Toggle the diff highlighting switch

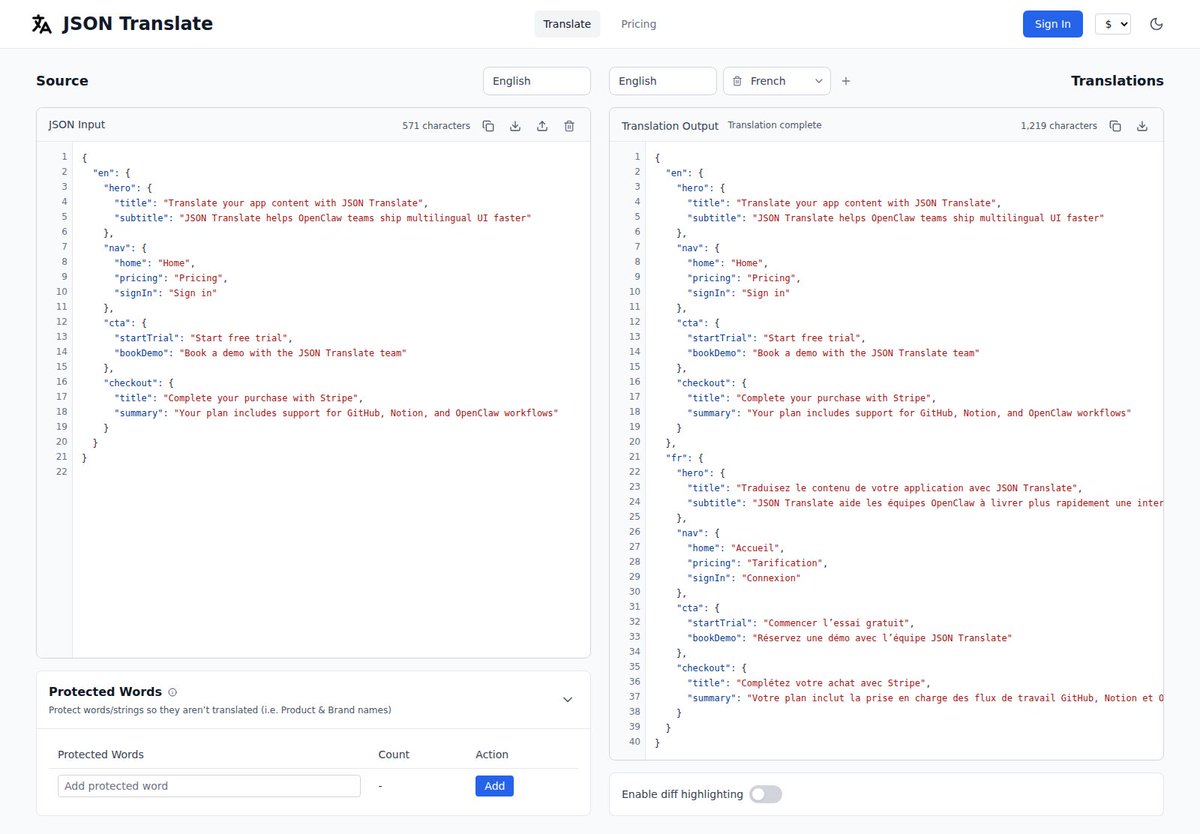click(x=766, y=794)
